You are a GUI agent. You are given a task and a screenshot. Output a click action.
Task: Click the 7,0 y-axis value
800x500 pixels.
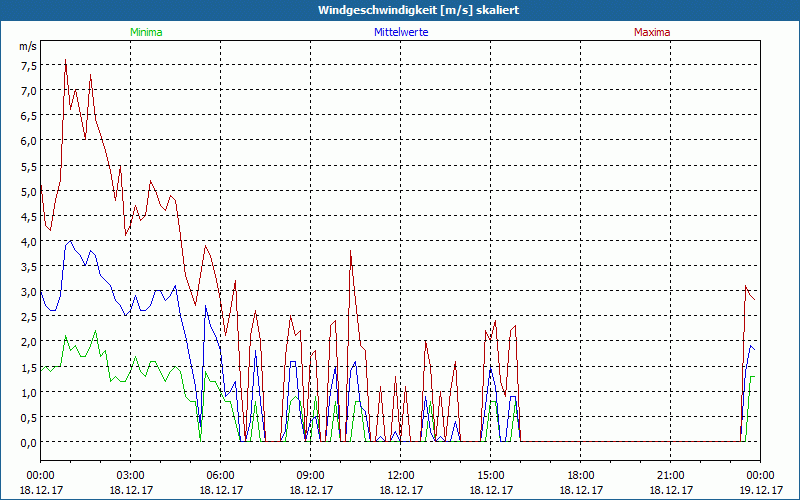tap(29, 91)
